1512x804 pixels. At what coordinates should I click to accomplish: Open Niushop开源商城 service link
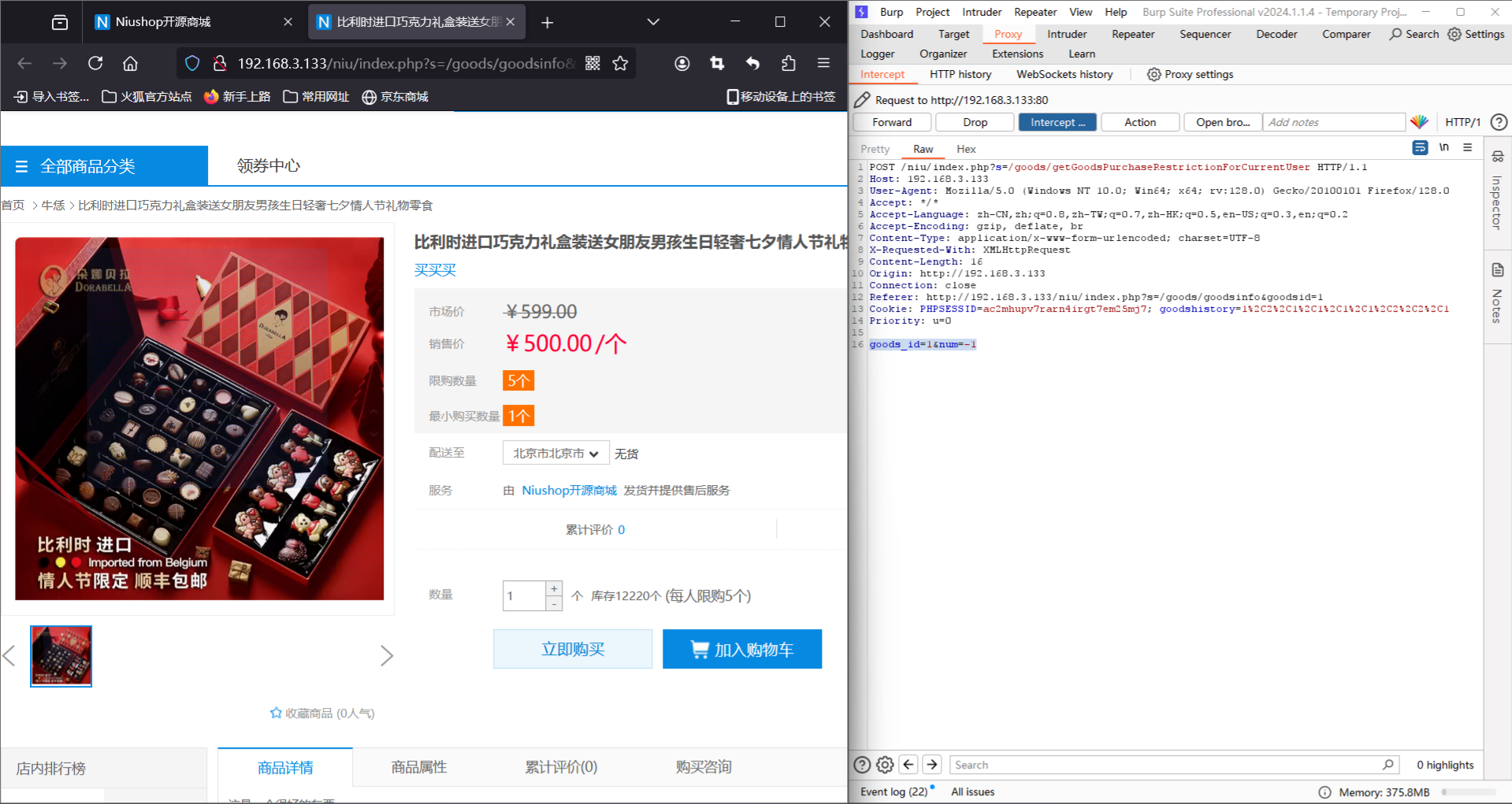click(x=569, y=490)
